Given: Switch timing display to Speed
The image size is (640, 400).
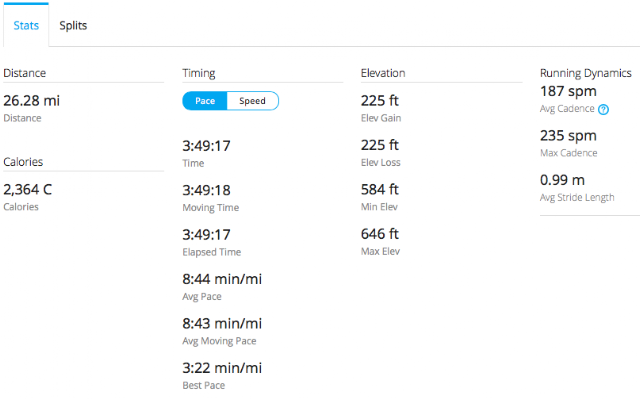Looking at the screenshot, I should pos(252,101).
